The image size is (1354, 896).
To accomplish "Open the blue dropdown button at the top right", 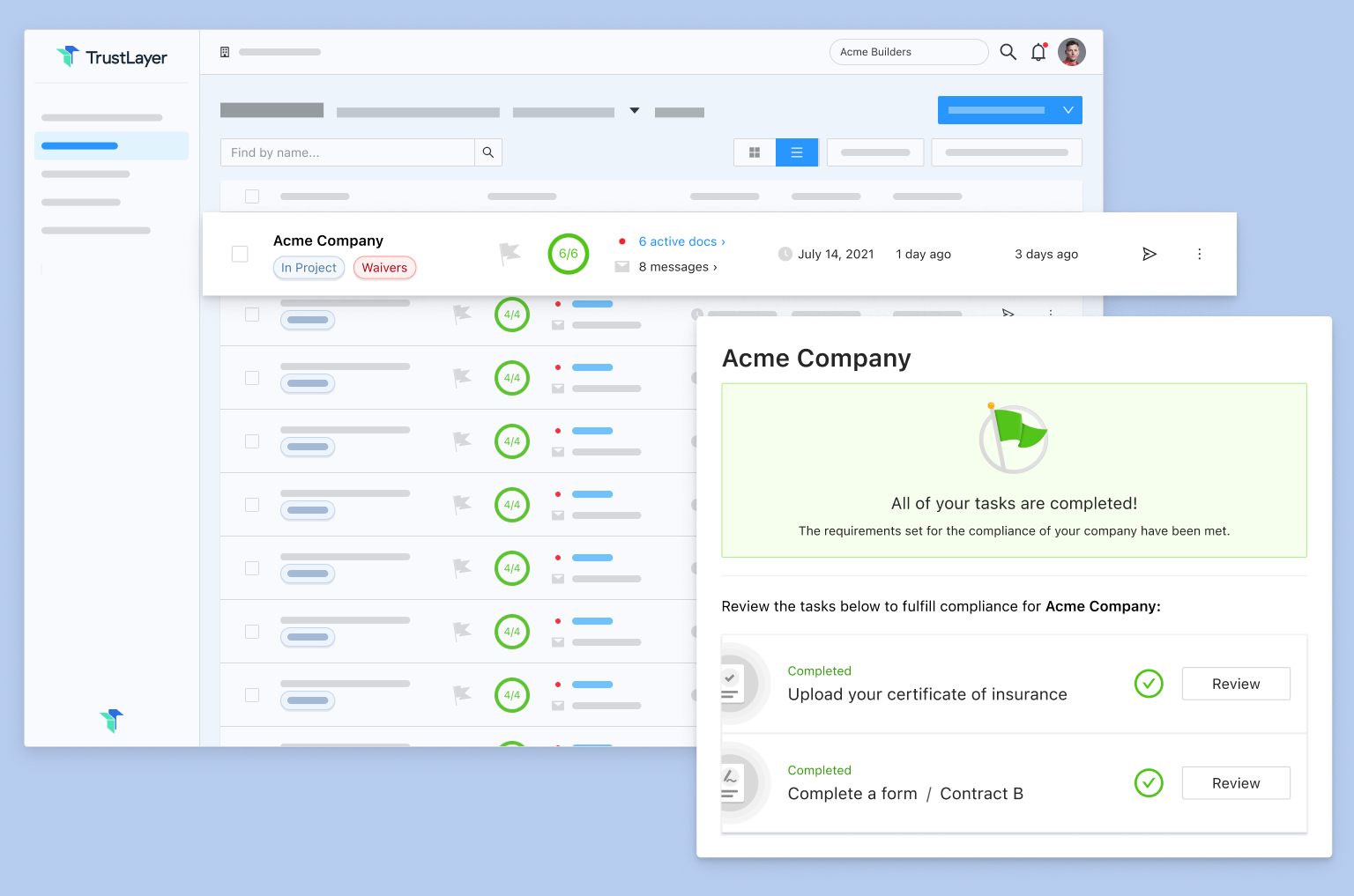I will [1009, 109].
